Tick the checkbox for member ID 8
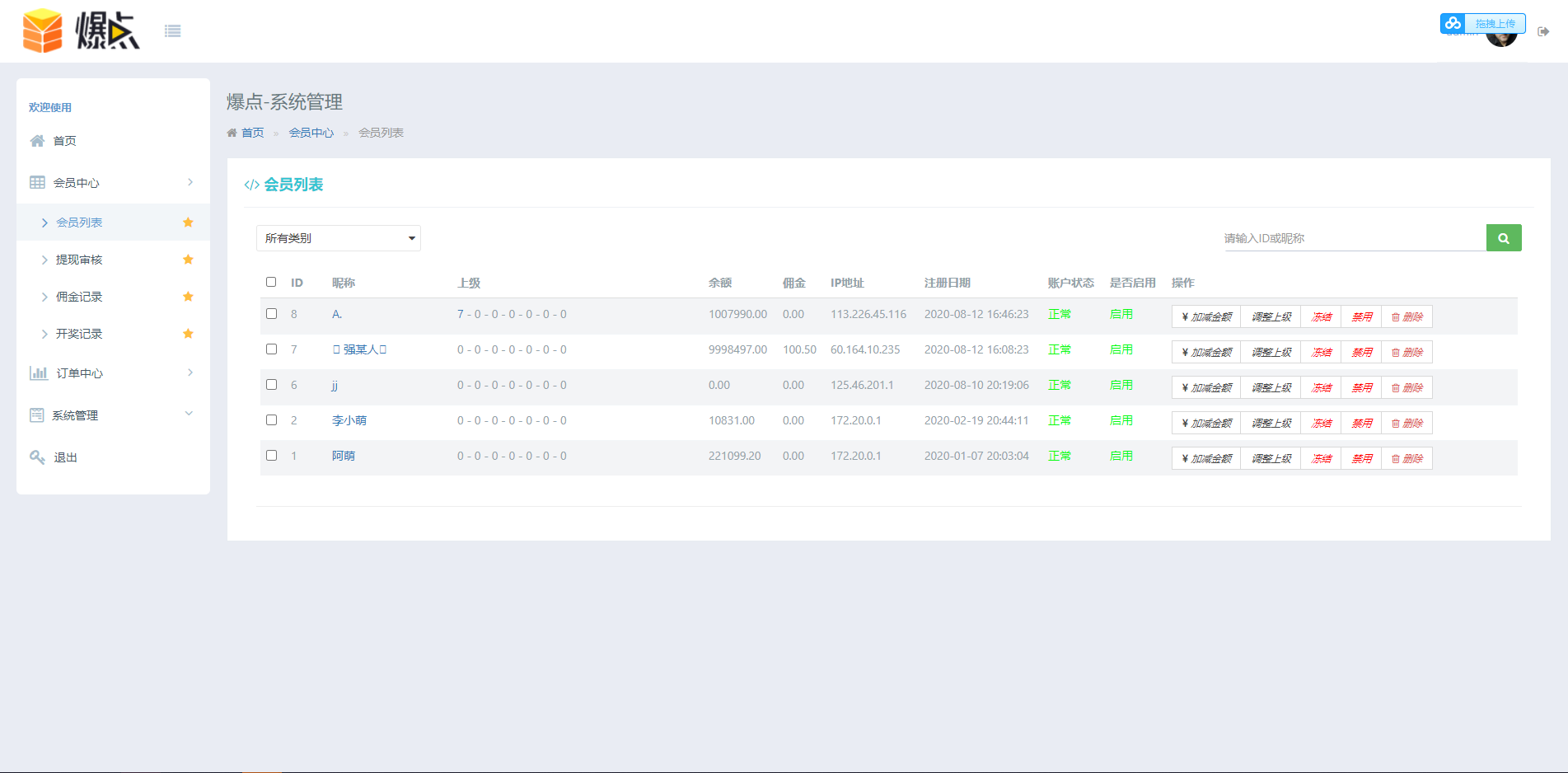1568x773 pixels. 271,314
